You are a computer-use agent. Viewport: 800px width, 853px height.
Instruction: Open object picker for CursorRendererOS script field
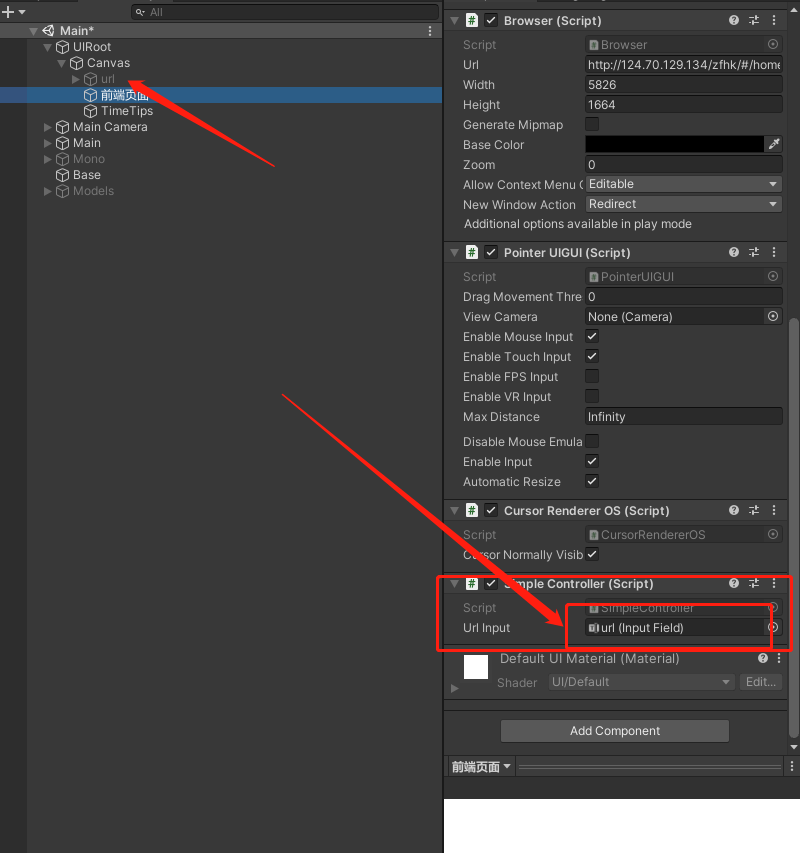coord(772,534)
